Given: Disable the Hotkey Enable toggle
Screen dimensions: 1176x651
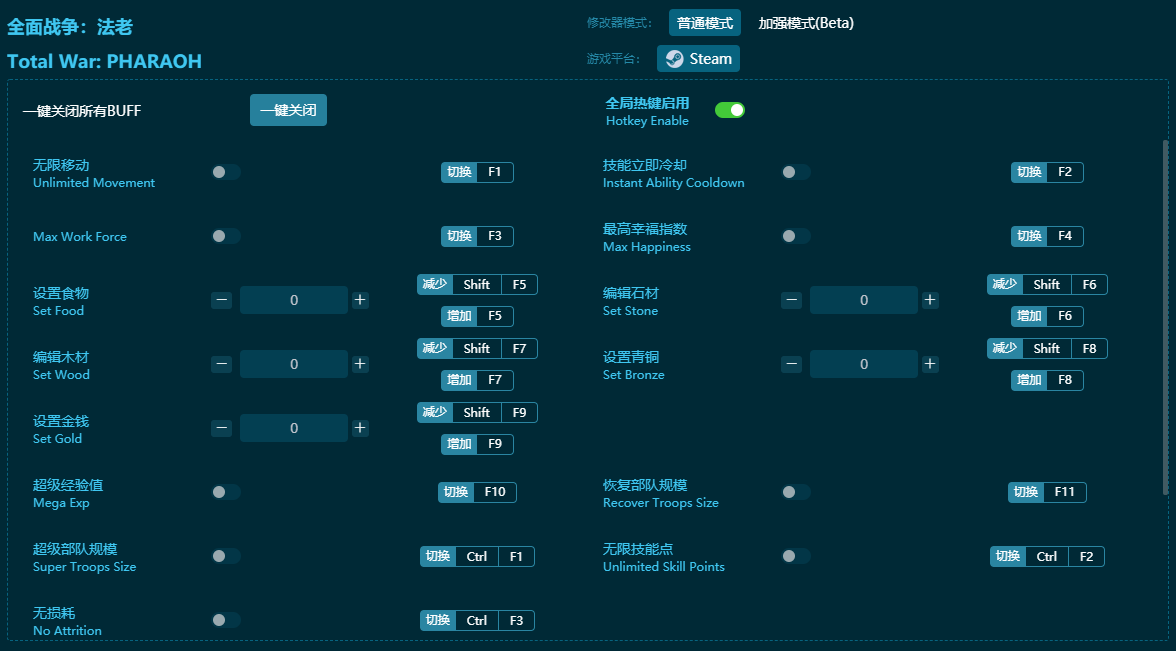Looking at the screenshot, I should pyautogui.click(x=730, y=110).
